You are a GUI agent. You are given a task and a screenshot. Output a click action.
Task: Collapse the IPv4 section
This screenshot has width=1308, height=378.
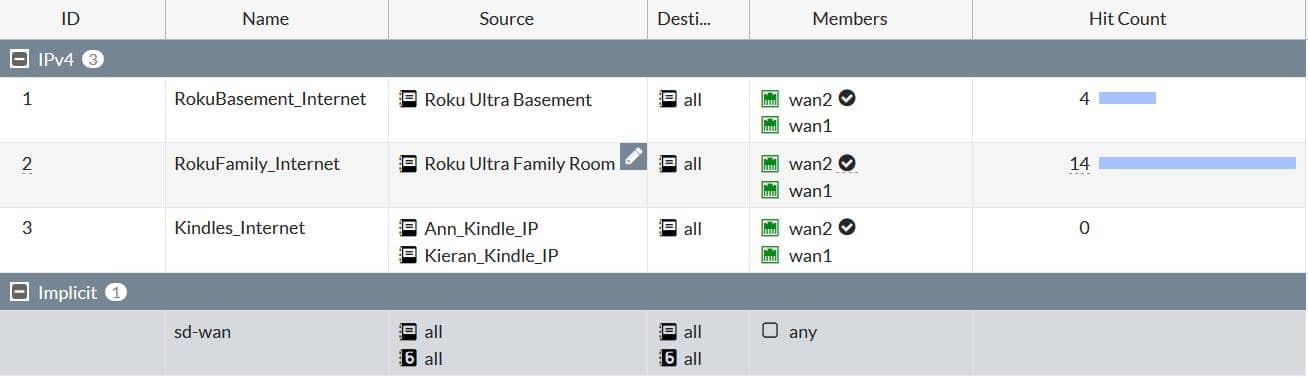click(x=19, y=59)
